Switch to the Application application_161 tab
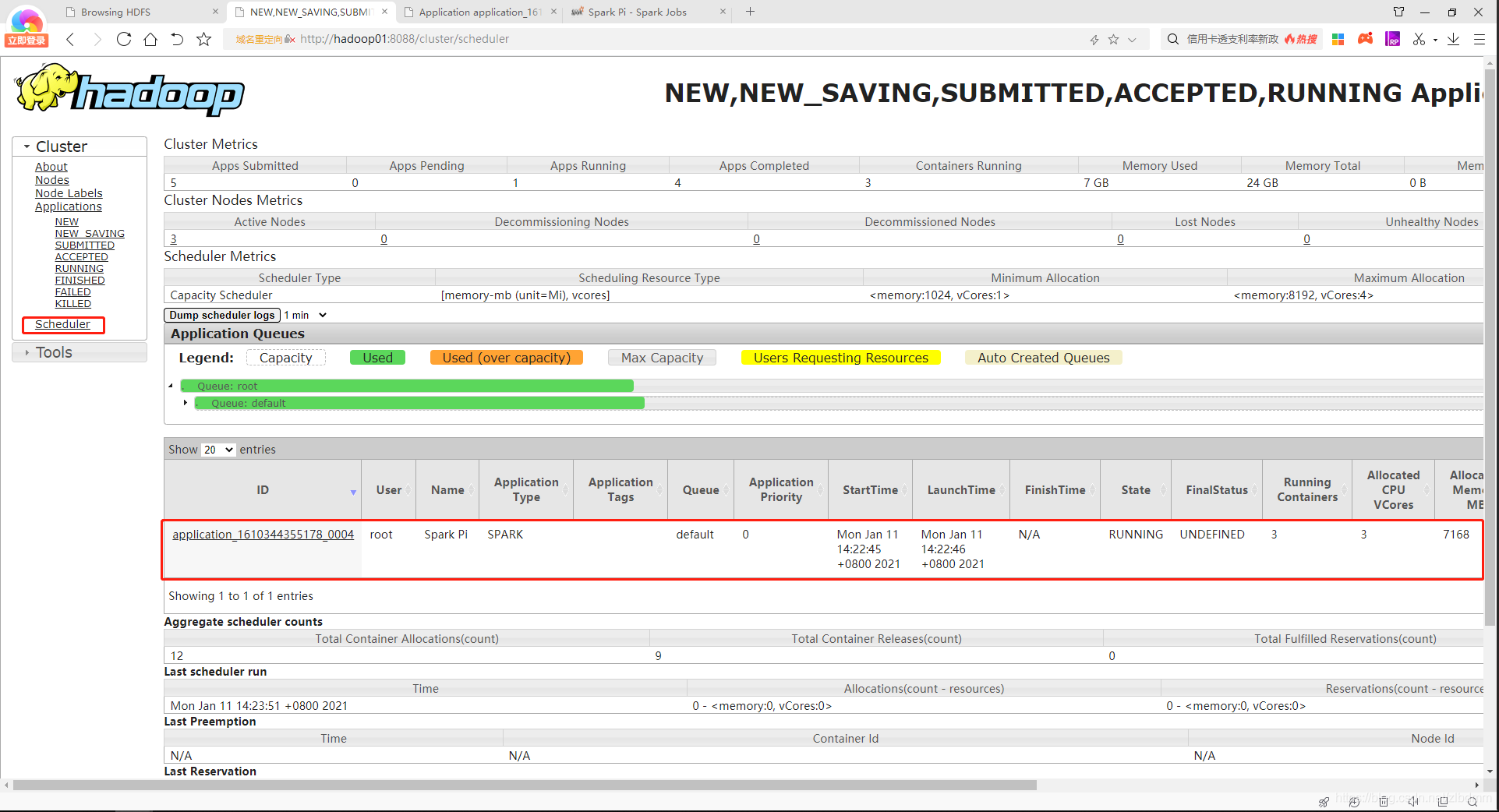Image resolution: width=1499 pixels, height=812 pixels. click(479, 12)
